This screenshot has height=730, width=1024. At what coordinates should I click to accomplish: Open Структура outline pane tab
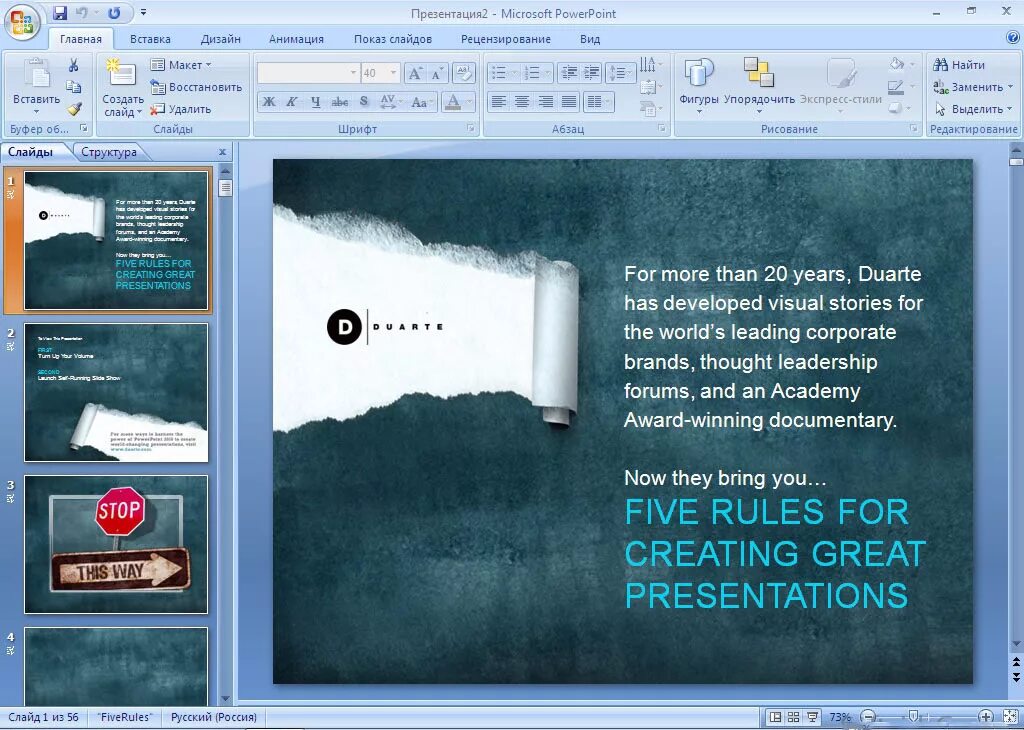[109, 152]
